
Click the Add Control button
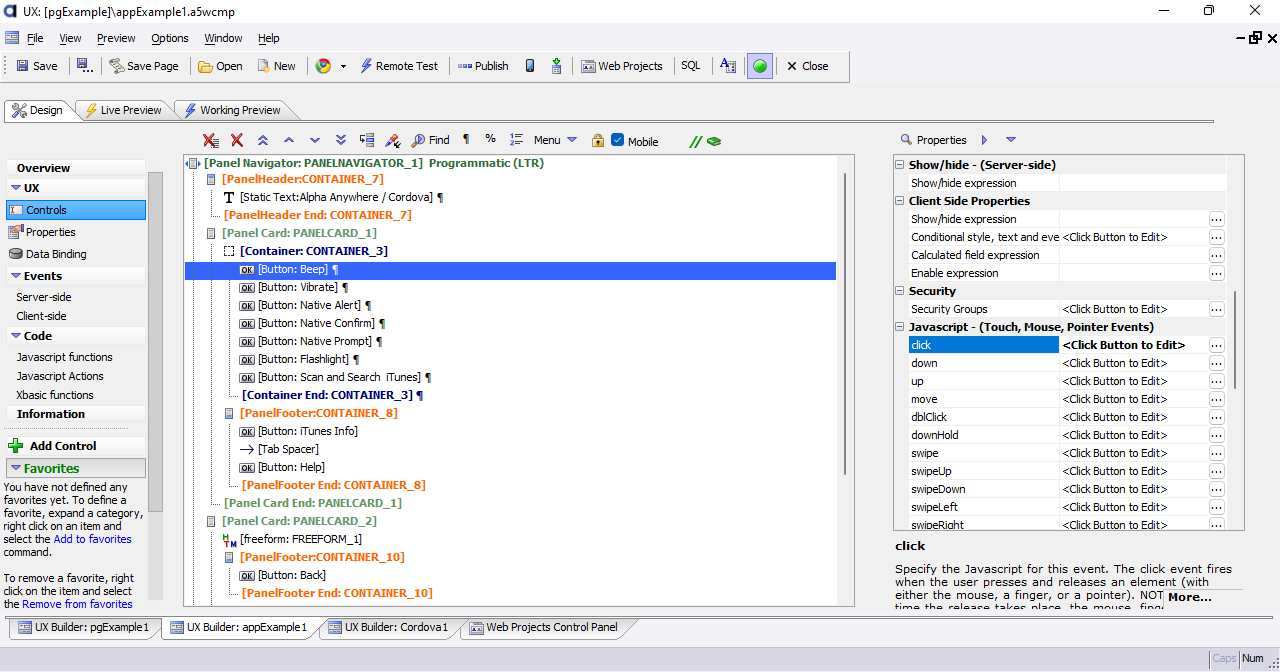(x=52, y=446)
